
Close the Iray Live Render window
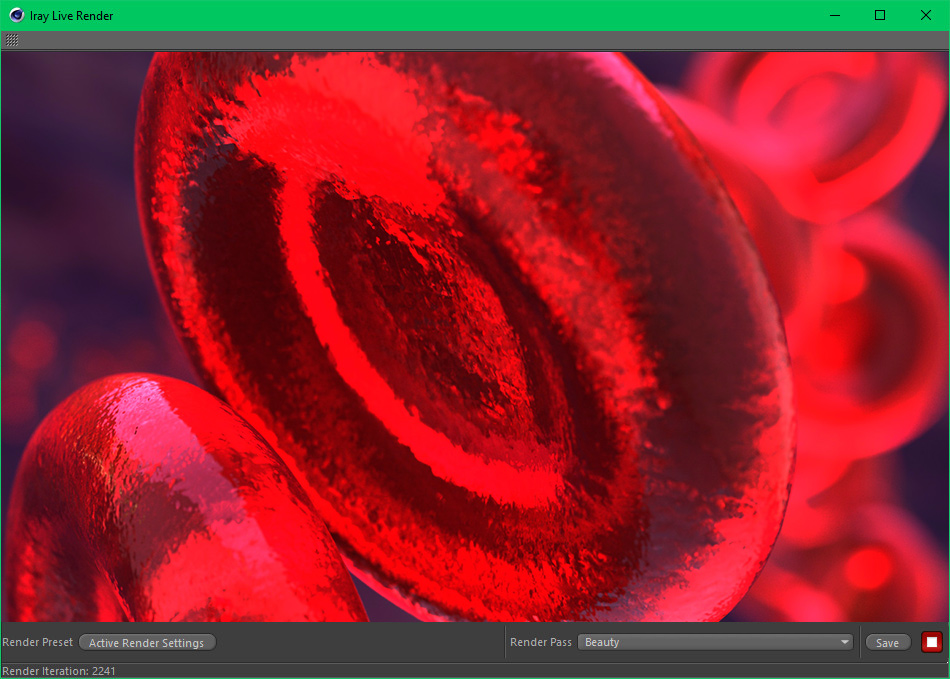coord(926,15)
